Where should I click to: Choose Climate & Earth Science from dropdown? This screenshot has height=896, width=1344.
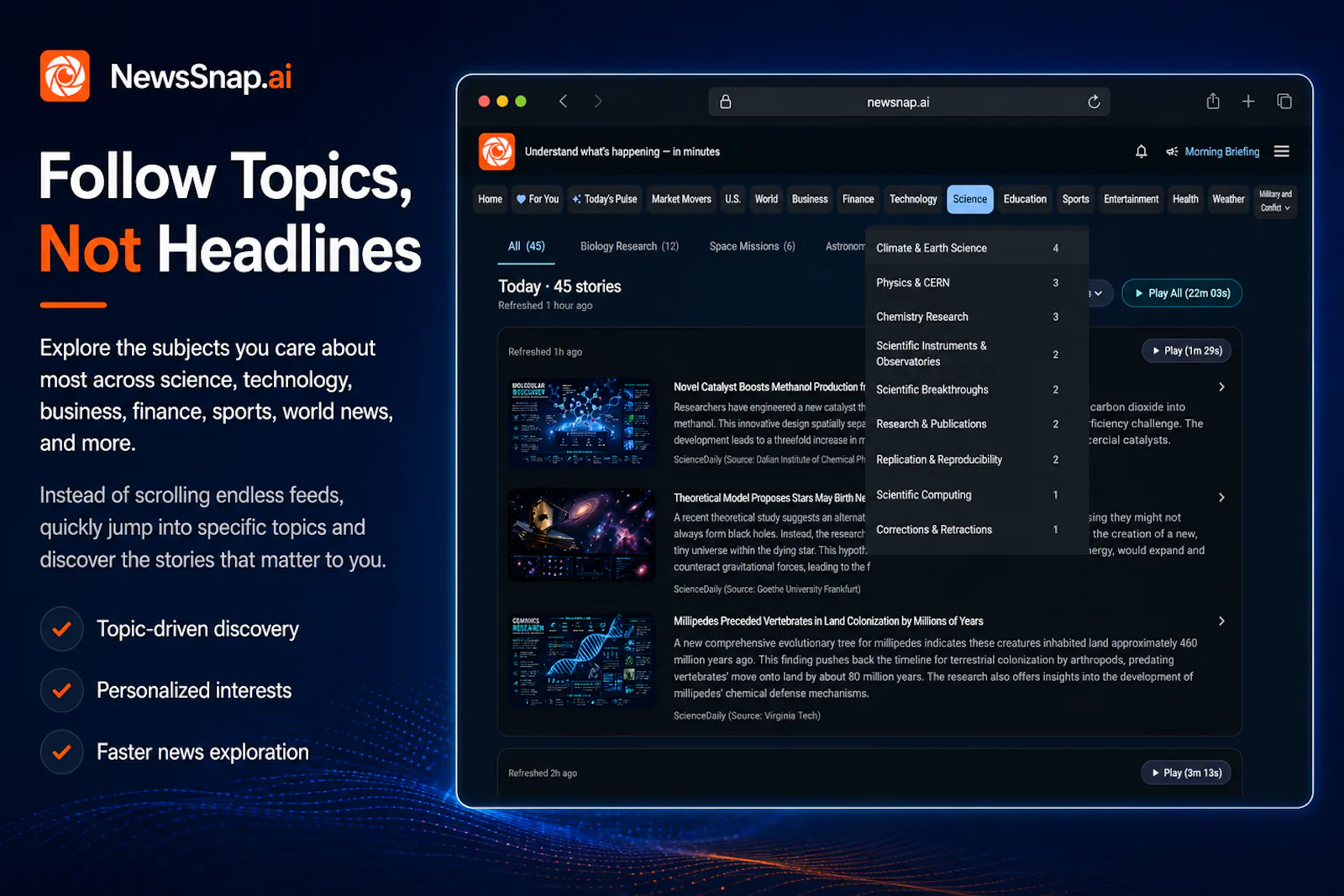click(x=977, y=248)
